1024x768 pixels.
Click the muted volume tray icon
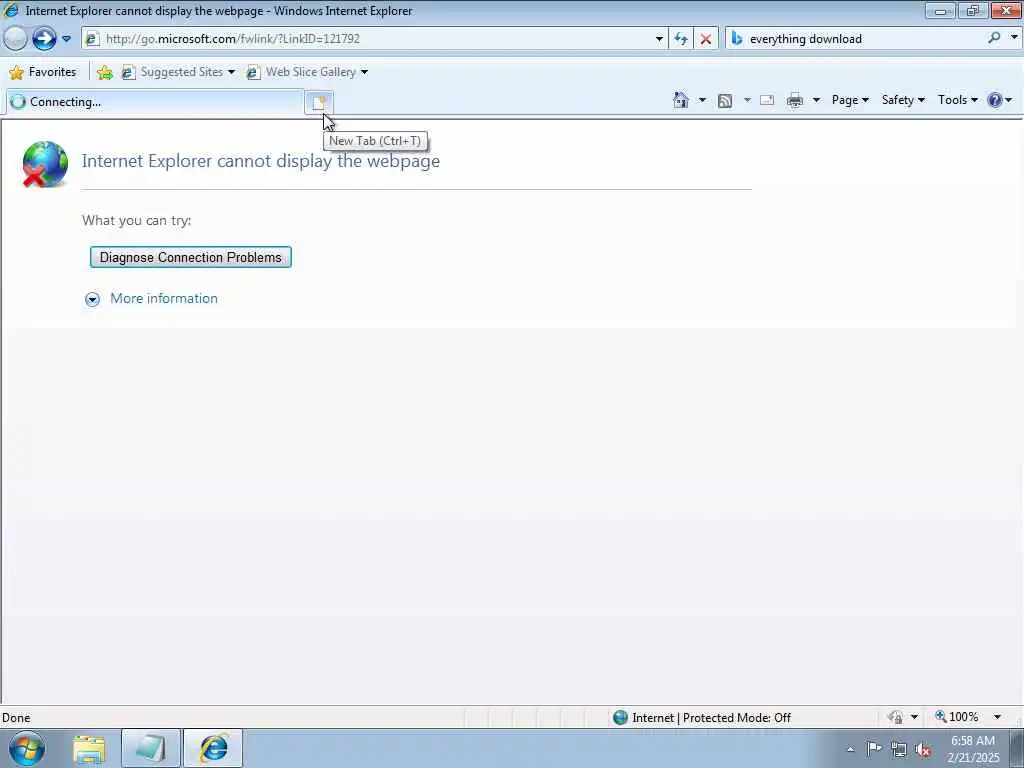(x=923, y=750)
